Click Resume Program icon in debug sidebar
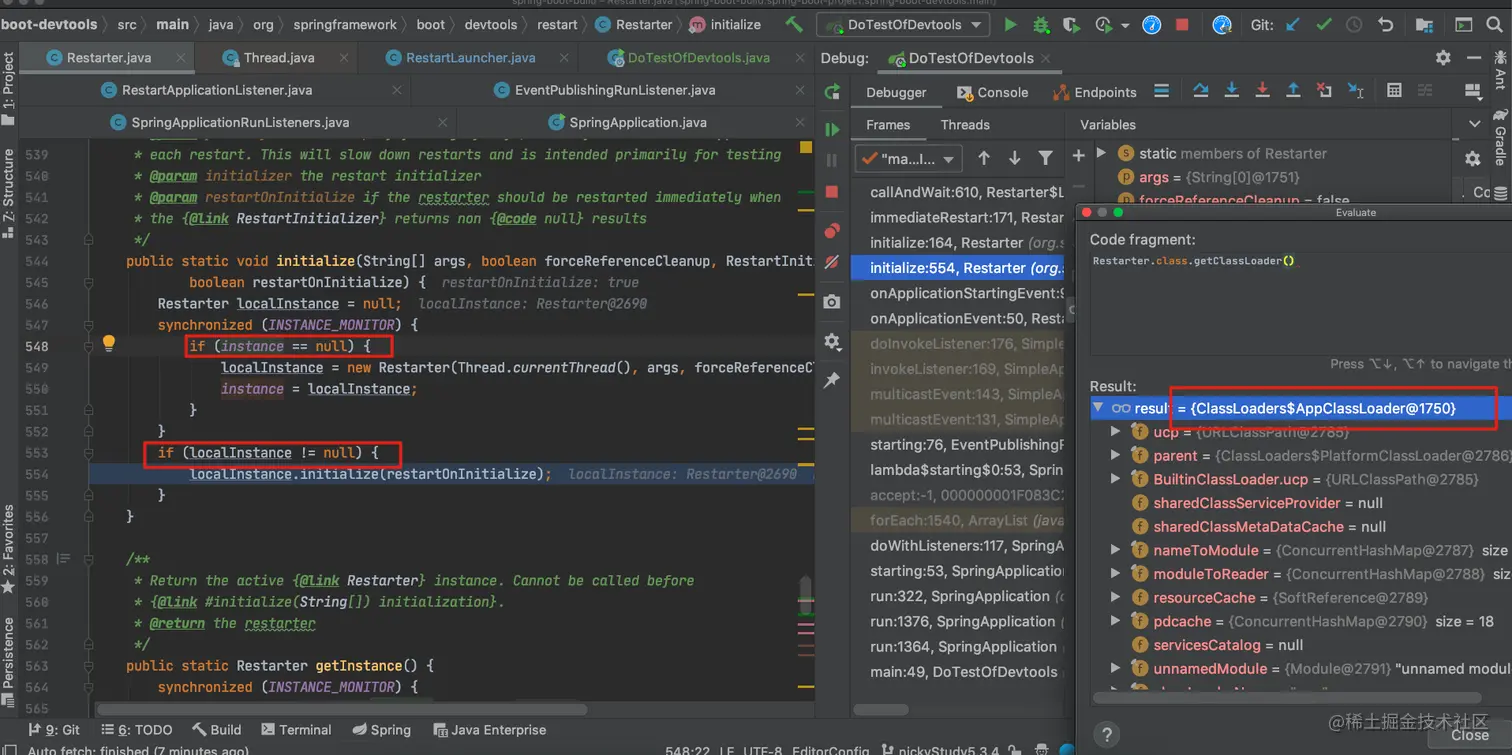The width and height of the screenshot is (1512, 755). point(832,129)
